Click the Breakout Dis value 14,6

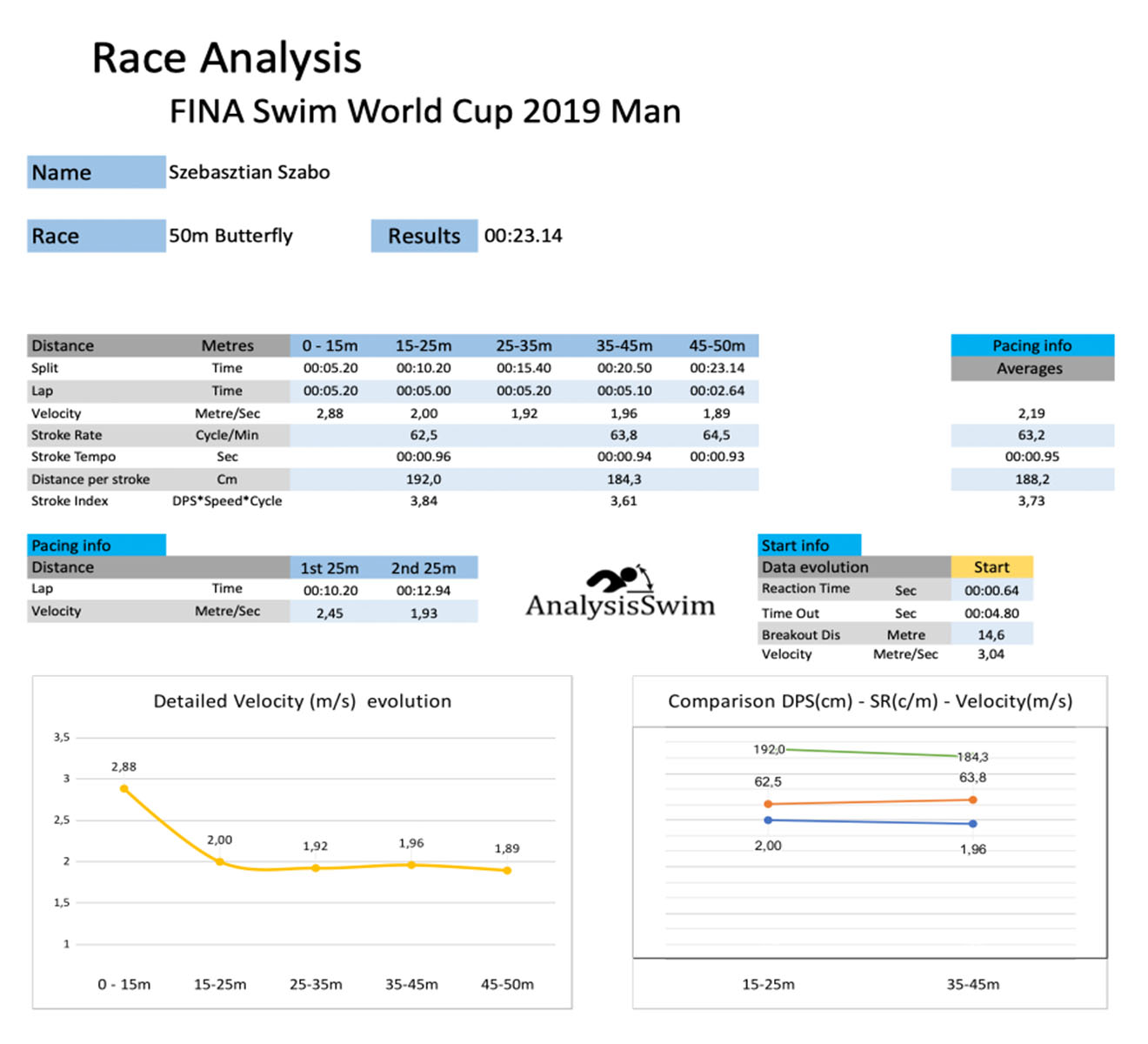click(991, 635)
